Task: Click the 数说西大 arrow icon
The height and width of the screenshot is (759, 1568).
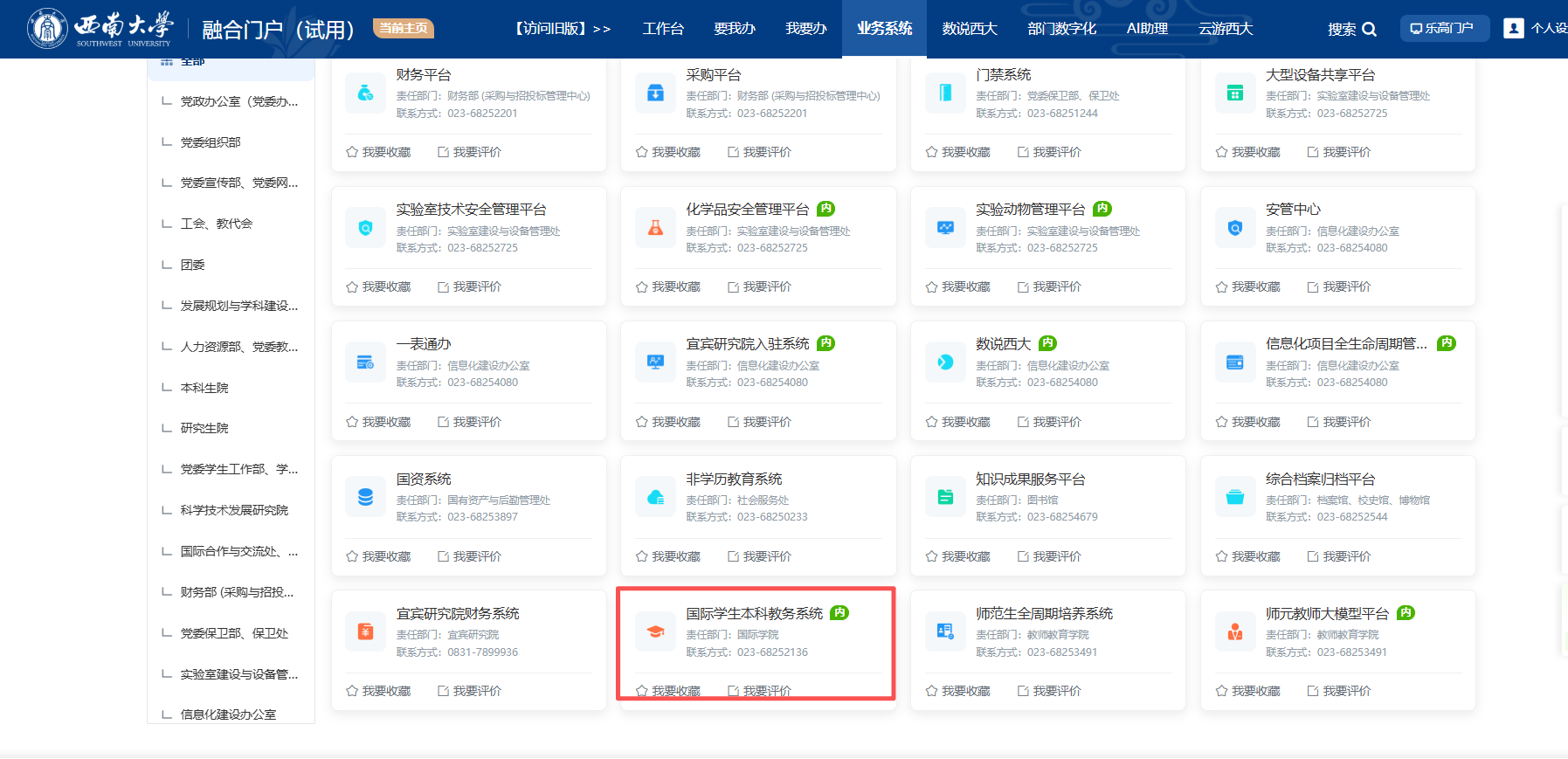Action: (x=945, y=362)
